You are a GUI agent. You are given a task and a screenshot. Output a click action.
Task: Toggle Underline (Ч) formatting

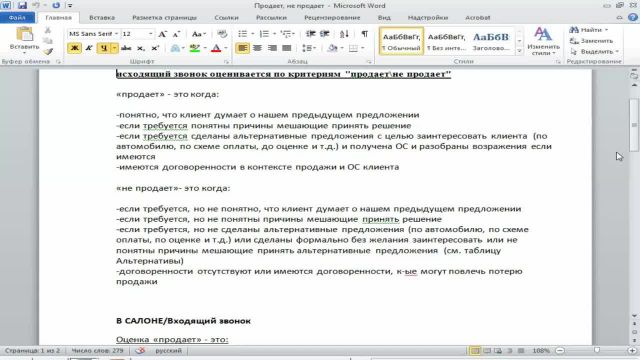click(x=104, y=48)
